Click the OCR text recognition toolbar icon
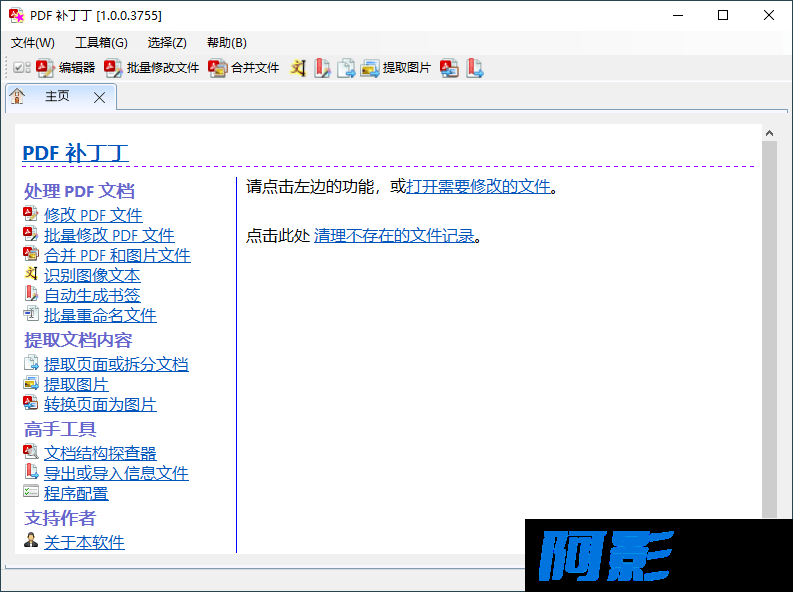Image resolution: width=793 pixels, height=592 pixels. (298, 68)
